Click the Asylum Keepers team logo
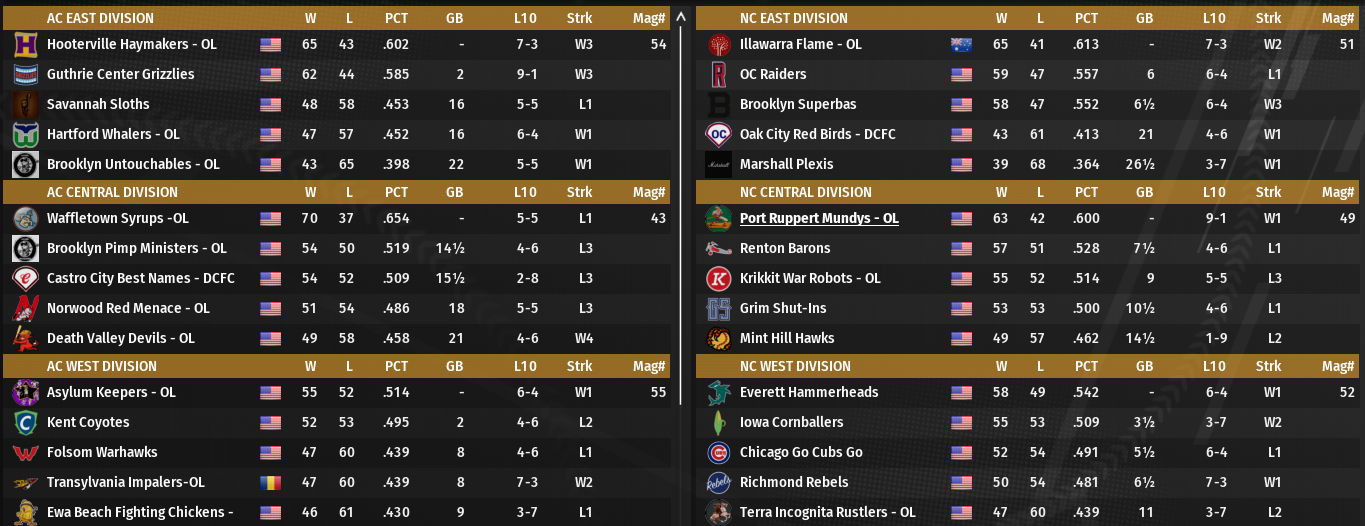This screenshot has height=526, width=1365. pos(25,393)
